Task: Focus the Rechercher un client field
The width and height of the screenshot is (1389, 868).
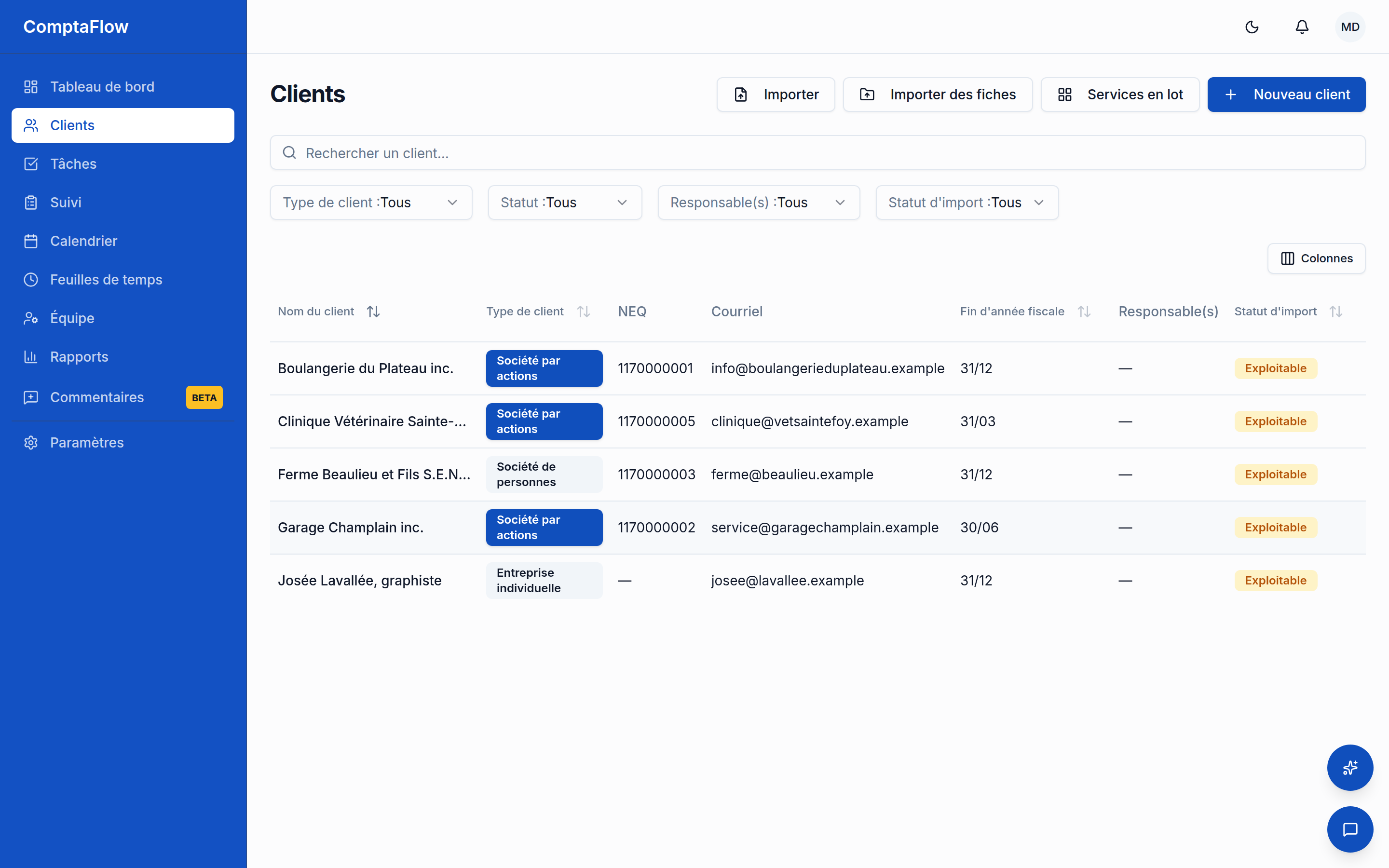Action: pyautogui.click(x=817, y=153)
